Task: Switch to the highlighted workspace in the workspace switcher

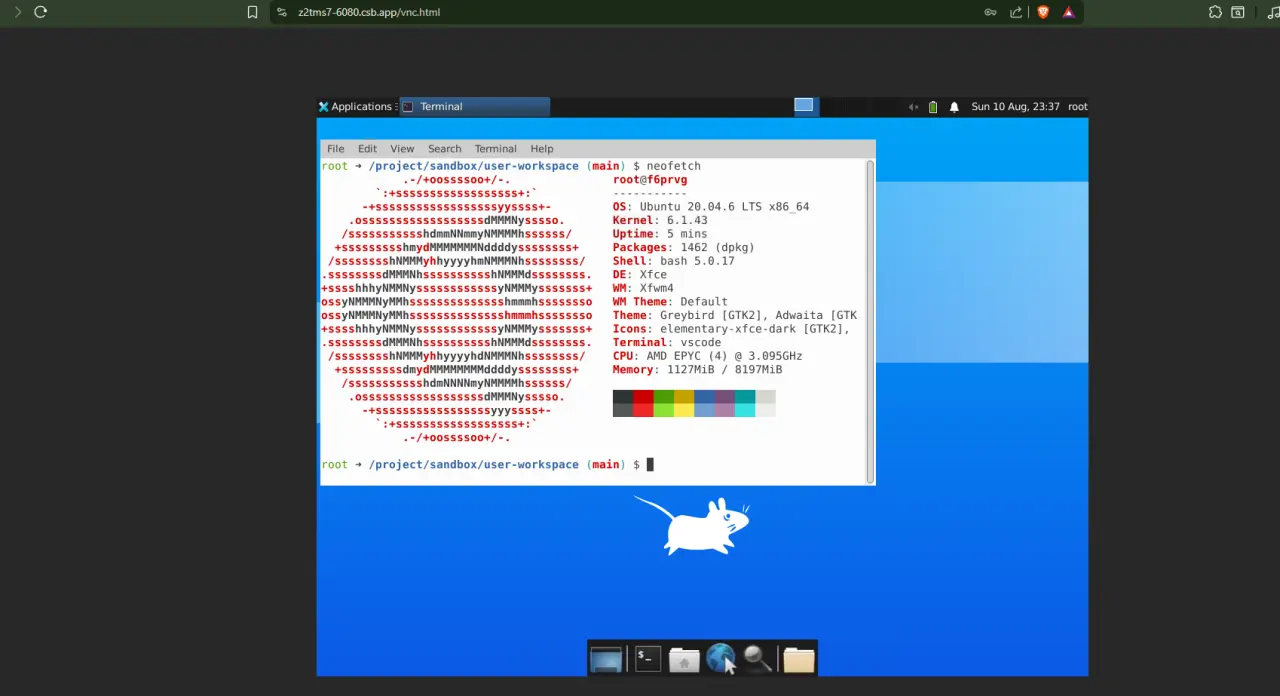Action: pyautogui.click(x=804, y=106)
